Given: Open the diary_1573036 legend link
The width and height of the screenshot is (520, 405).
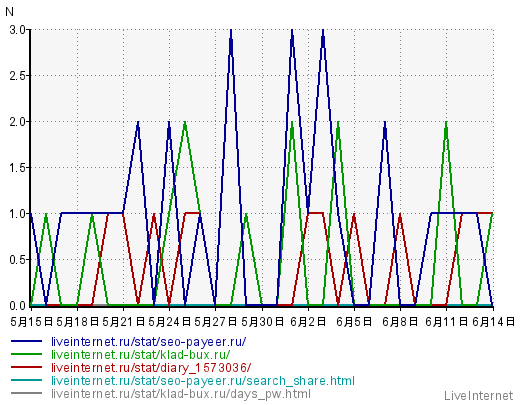Looking at the screenshot, I should (x=151, y=368).
